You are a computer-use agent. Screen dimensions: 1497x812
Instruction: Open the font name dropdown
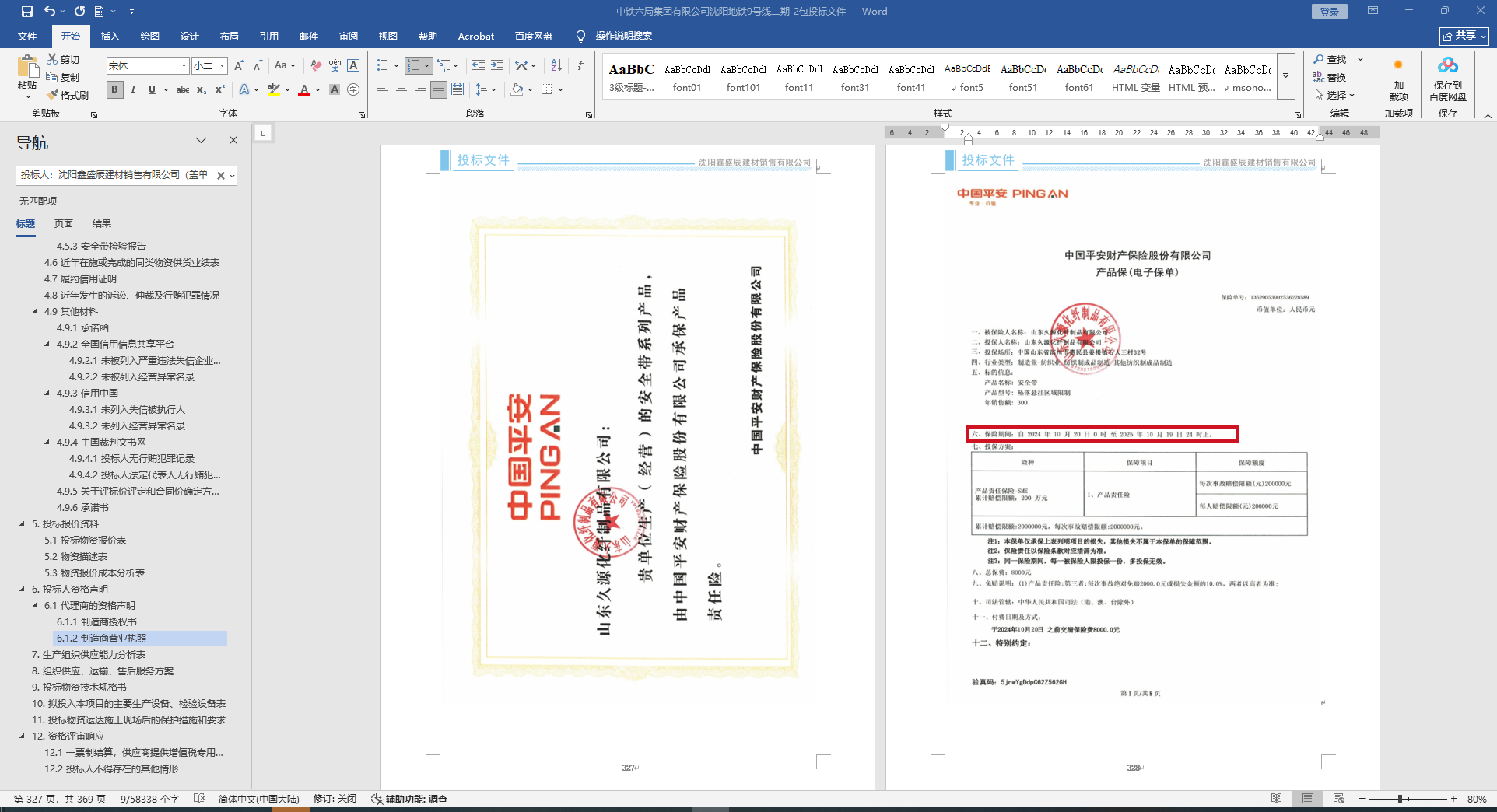184,66
